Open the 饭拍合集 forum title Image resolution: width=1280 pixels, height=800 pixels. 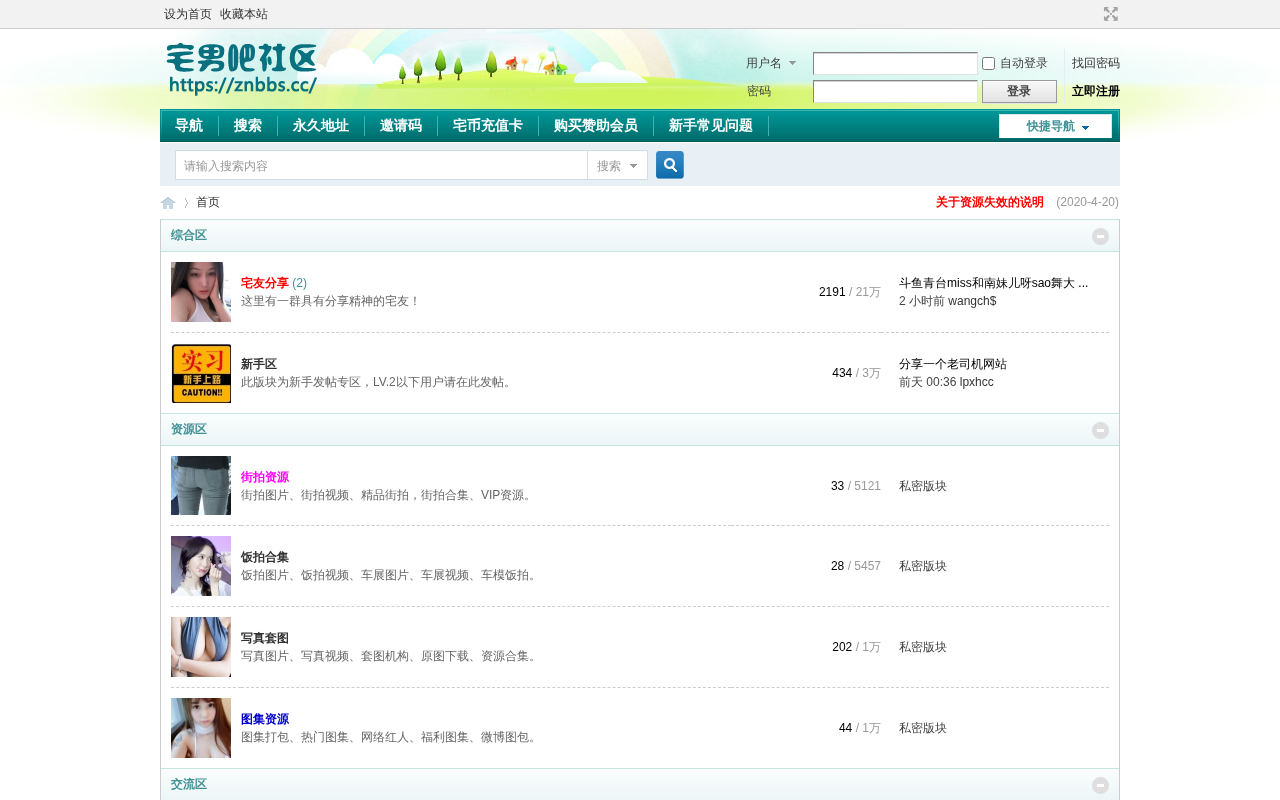point(265,557)
